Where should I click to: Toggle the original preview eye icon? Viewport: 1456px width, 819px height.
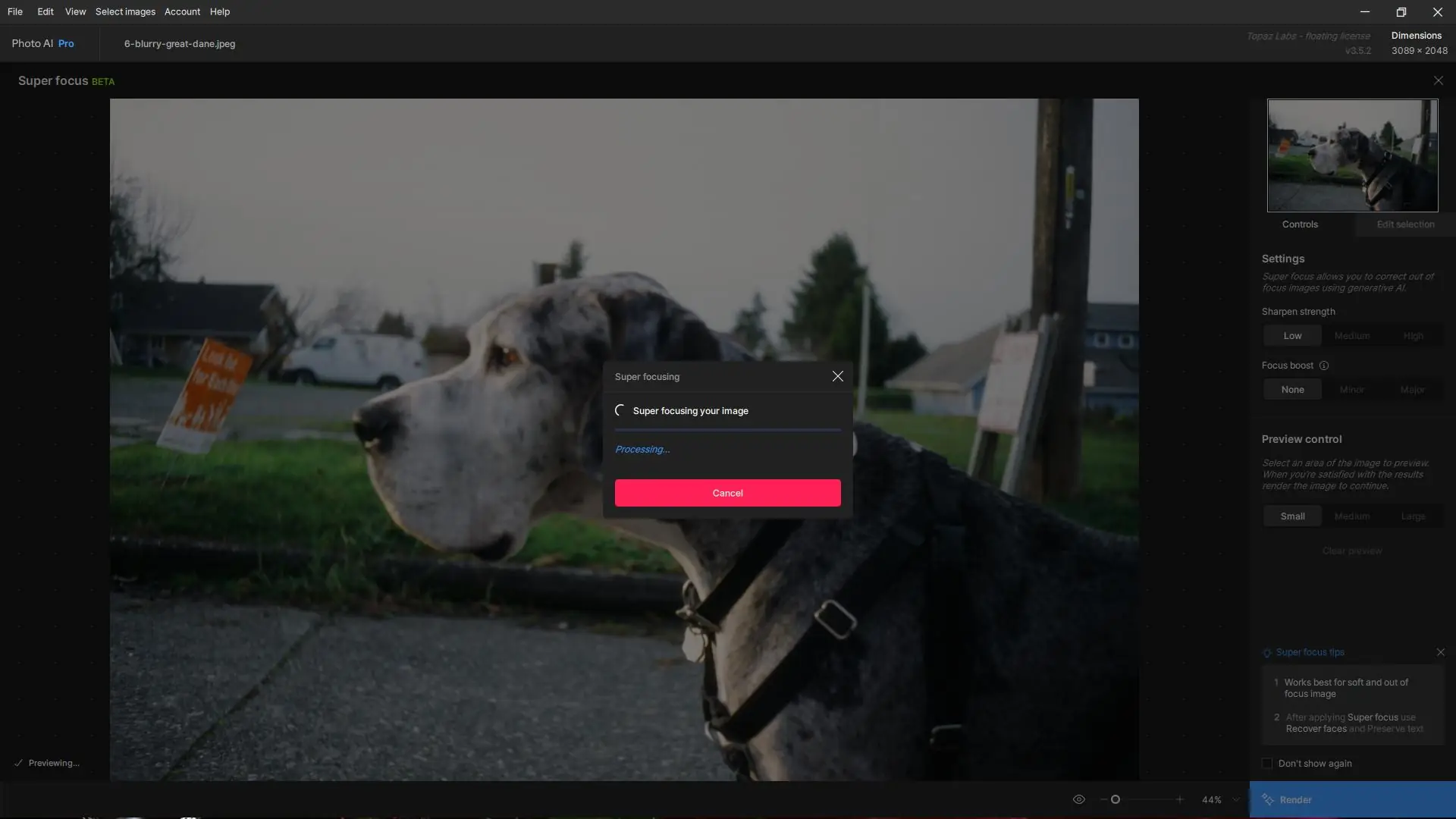coord(1078,799)
